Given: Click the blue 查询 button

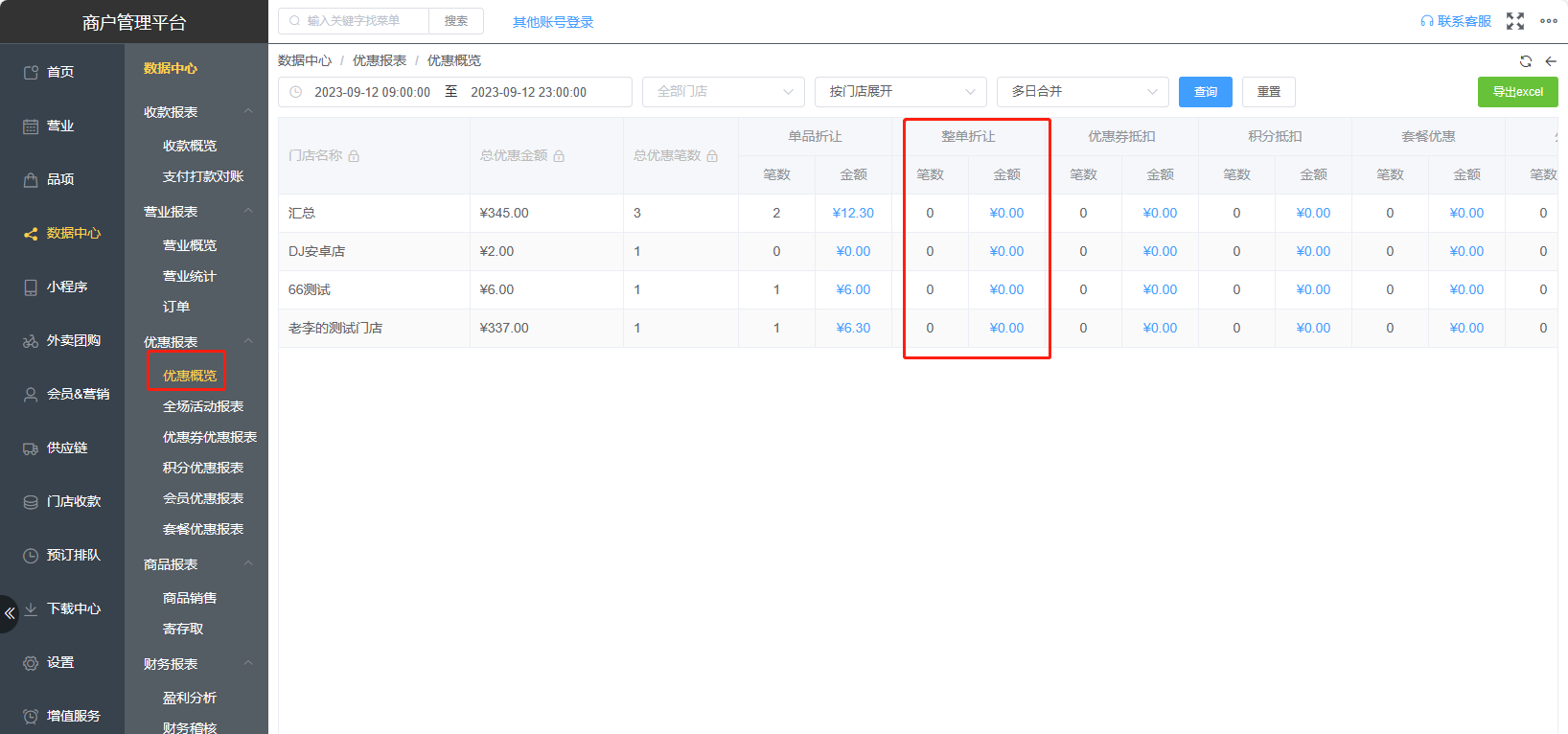Looking at the screenshot, I should [x=1206, y=92].
